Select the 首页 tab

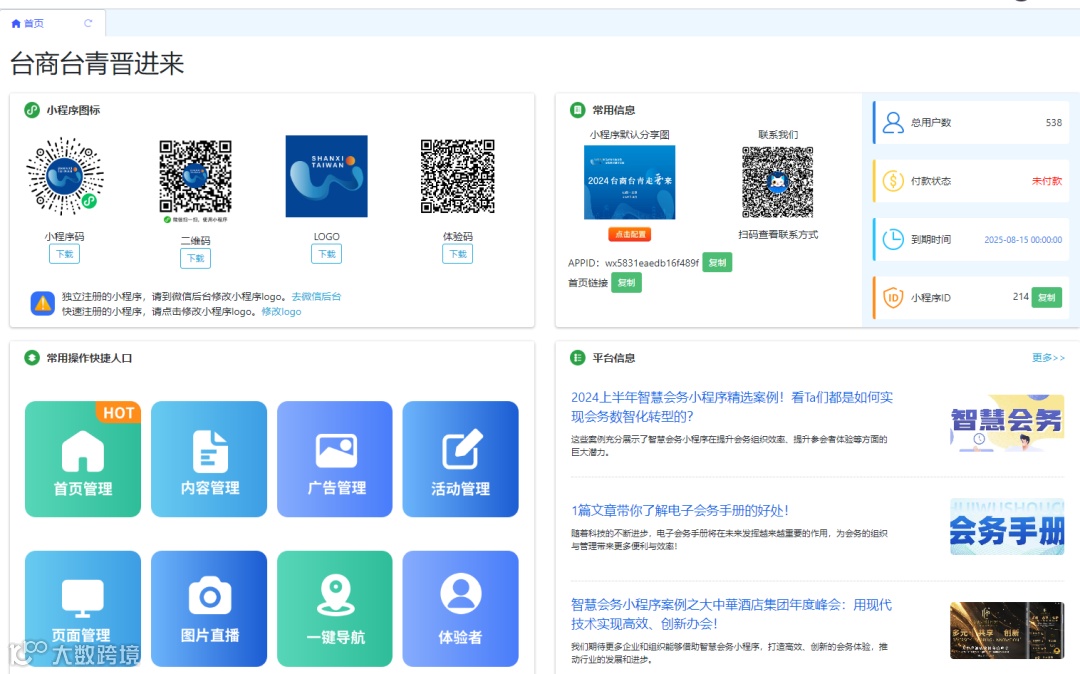[52, 23]
